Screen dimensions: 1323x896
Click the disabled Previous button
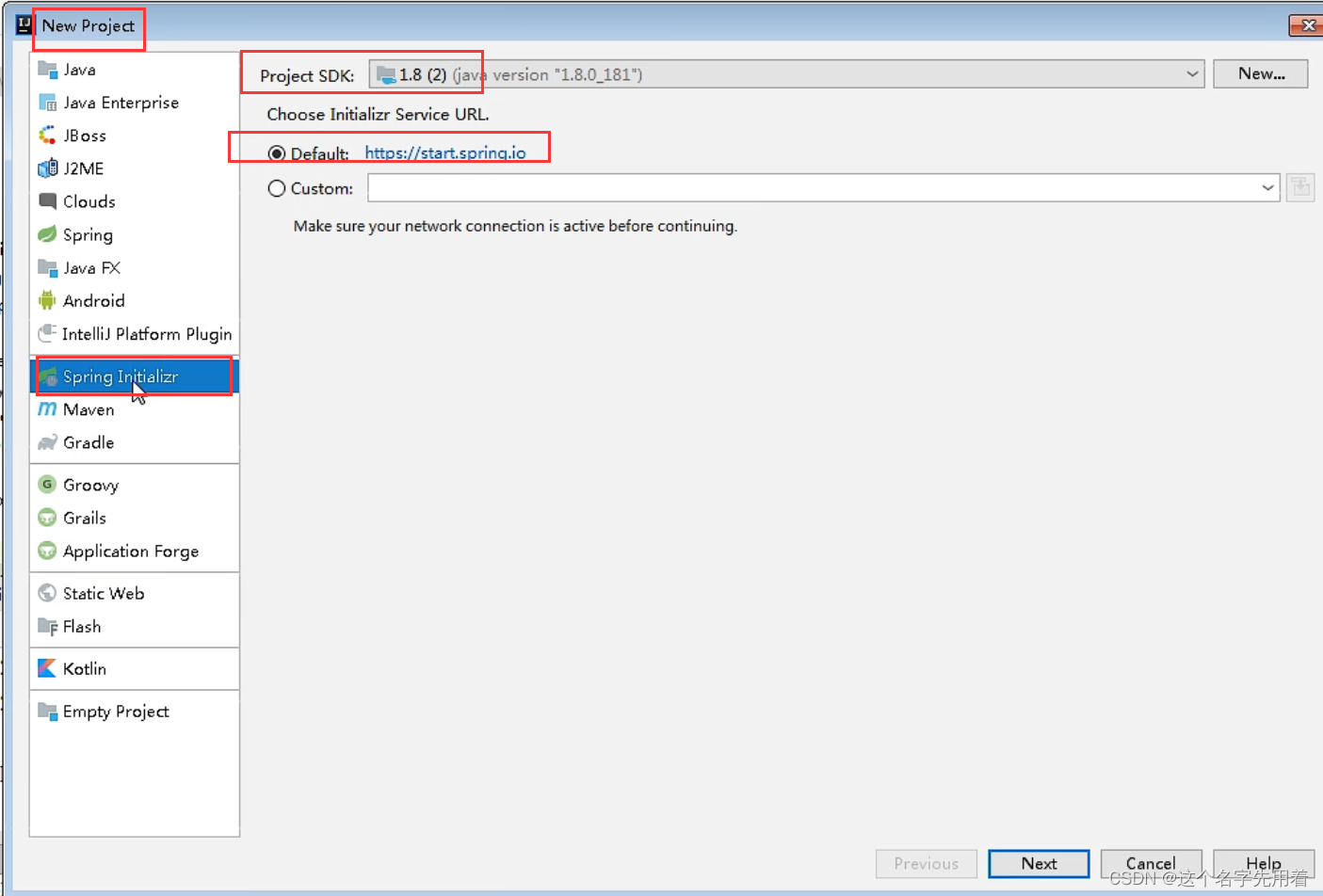tap(927, 863)
